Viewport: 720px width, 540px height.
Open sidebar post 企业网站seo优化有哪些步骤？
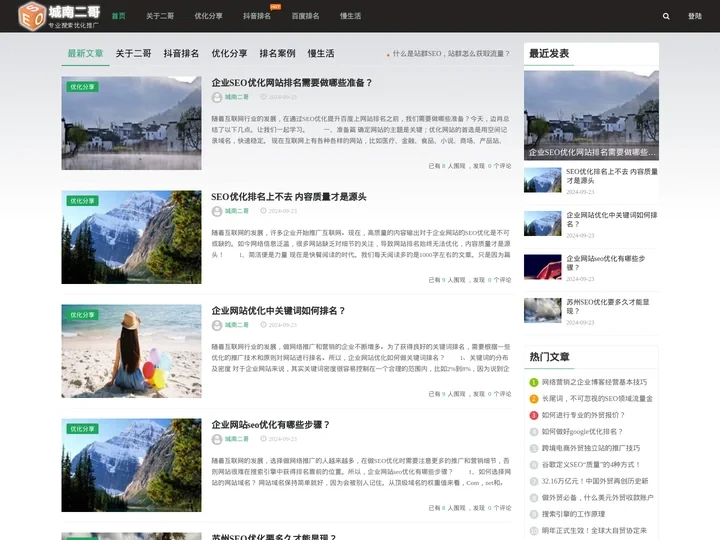click(605, 263)
